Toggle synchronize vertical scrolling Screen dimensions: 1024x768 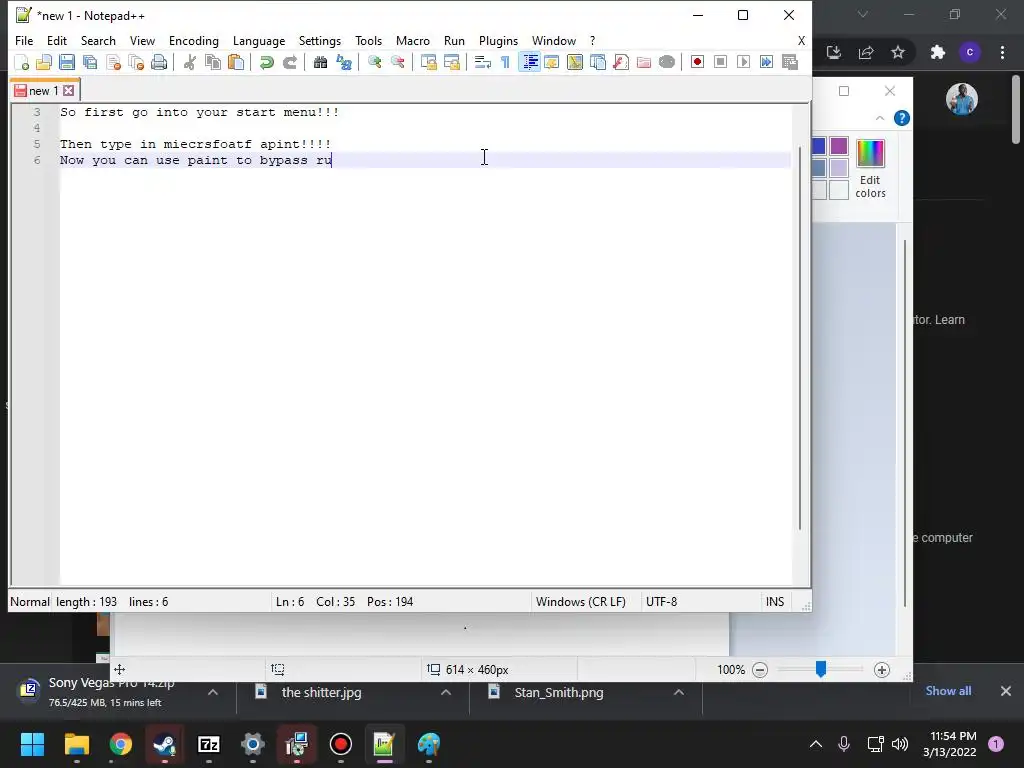[x=428, y=62]
